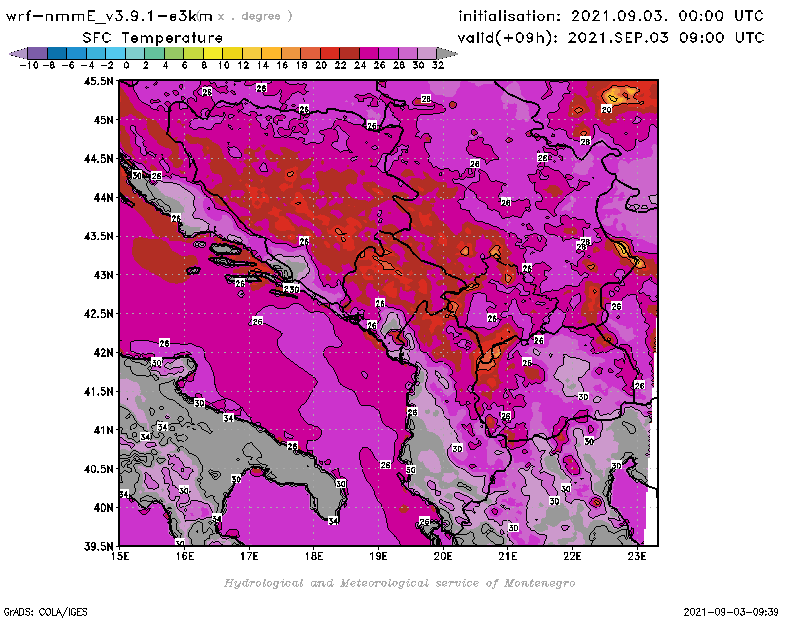Select the '17E' longitude axis label

(x=249, y=556)
